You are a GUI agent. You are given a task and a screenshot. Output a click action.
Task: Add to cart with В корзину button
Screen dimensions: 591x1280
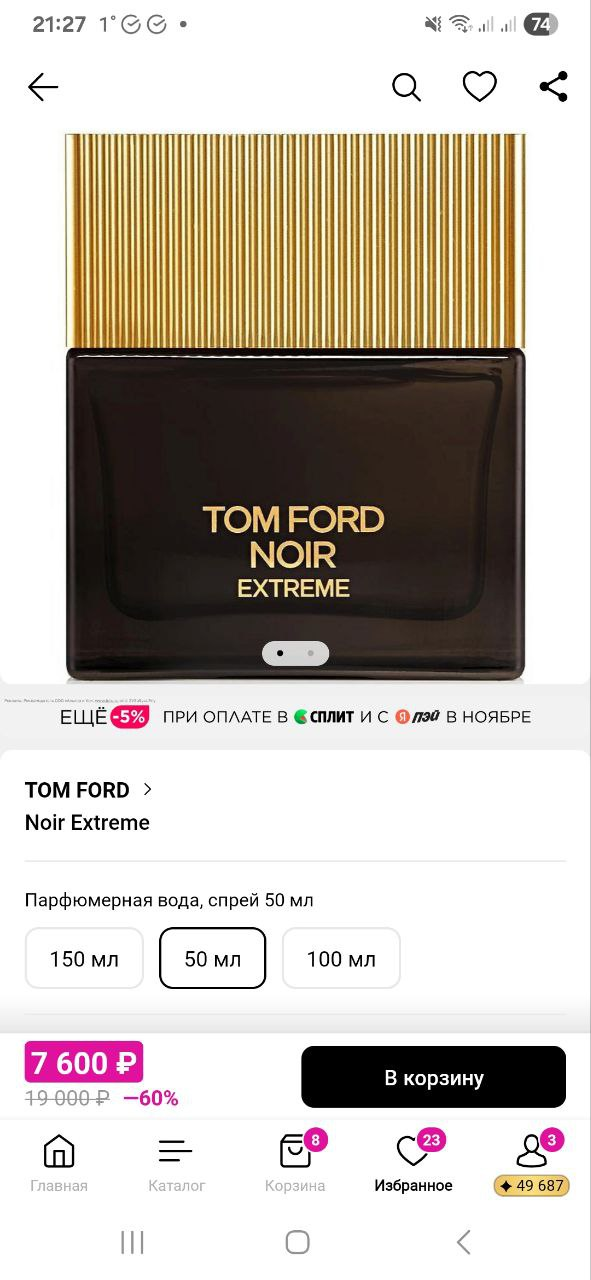(434, 1078)
